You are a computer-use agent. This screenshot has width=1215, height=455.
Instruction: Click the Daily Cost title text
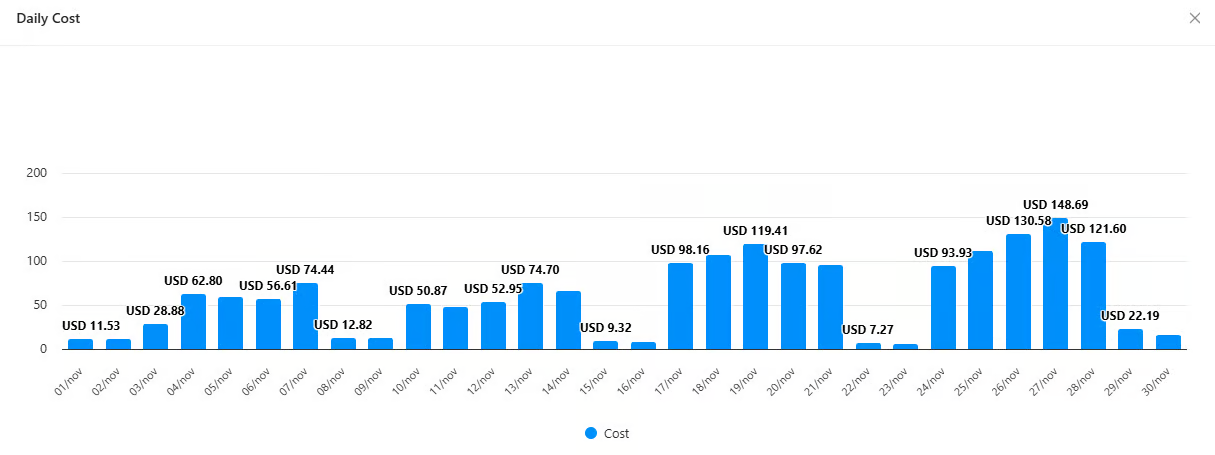point(49,19)
